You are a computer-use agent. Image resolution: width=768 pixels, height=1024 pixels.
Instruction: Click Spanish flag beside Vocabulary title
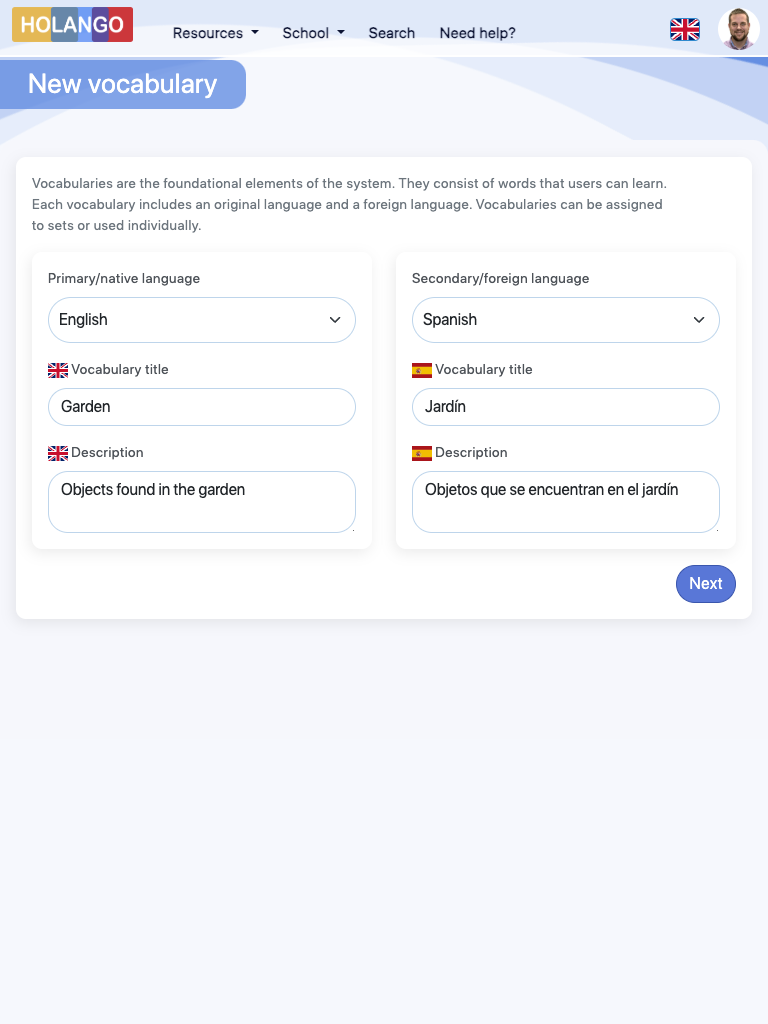tap(422, 370)
